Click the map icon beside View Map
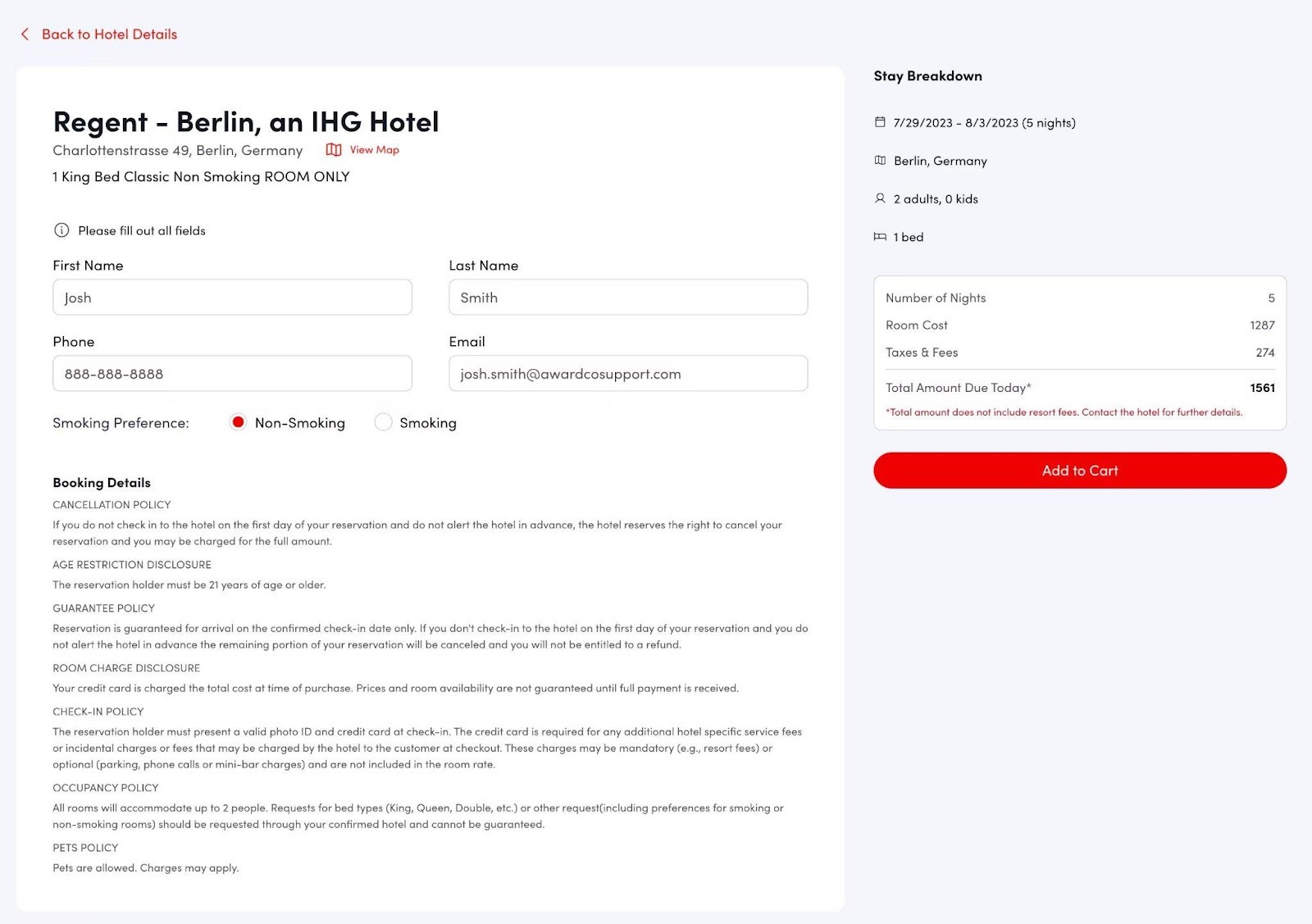The height and width of the screenshot is (924, 1312). click(x=333, y=150)
